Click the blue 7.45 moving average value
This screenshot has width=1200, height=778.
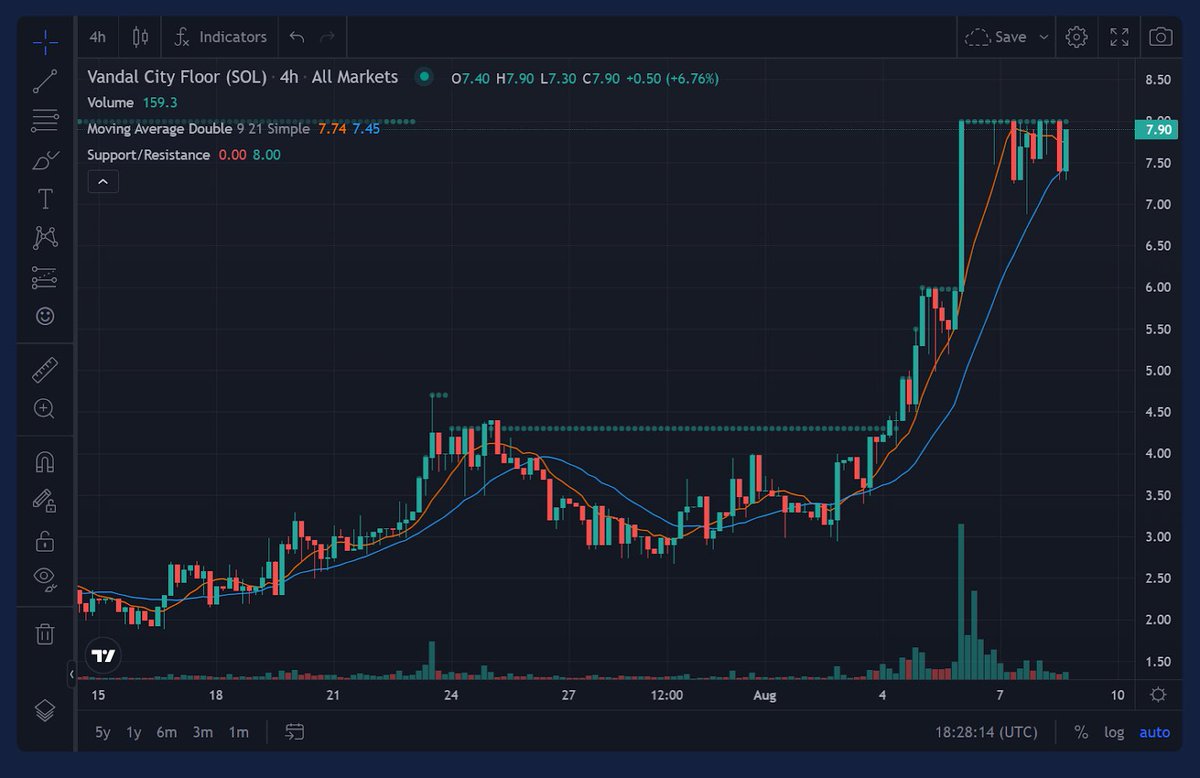pyautogui.click(x=366, y=129)
